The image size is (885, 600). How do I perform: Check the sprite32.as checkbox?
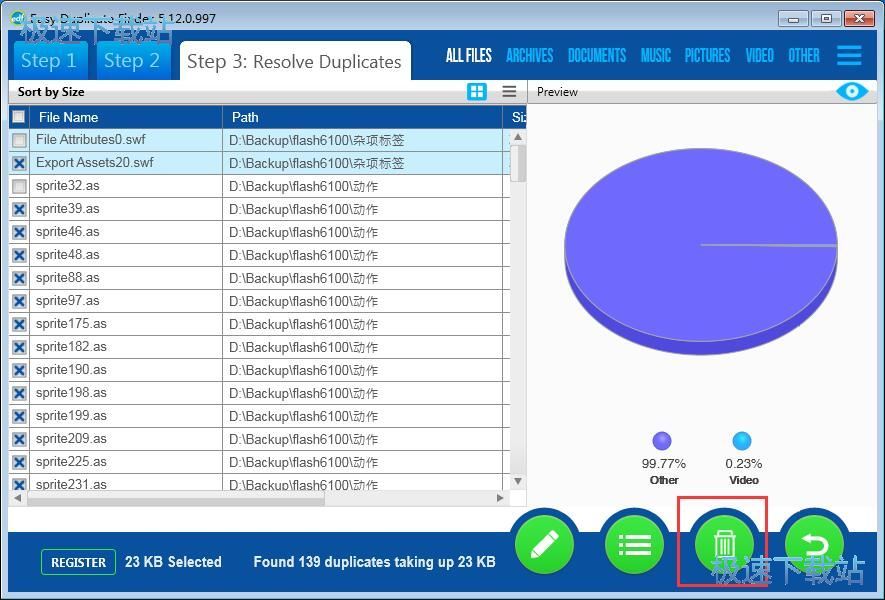(x=19, y=186)
